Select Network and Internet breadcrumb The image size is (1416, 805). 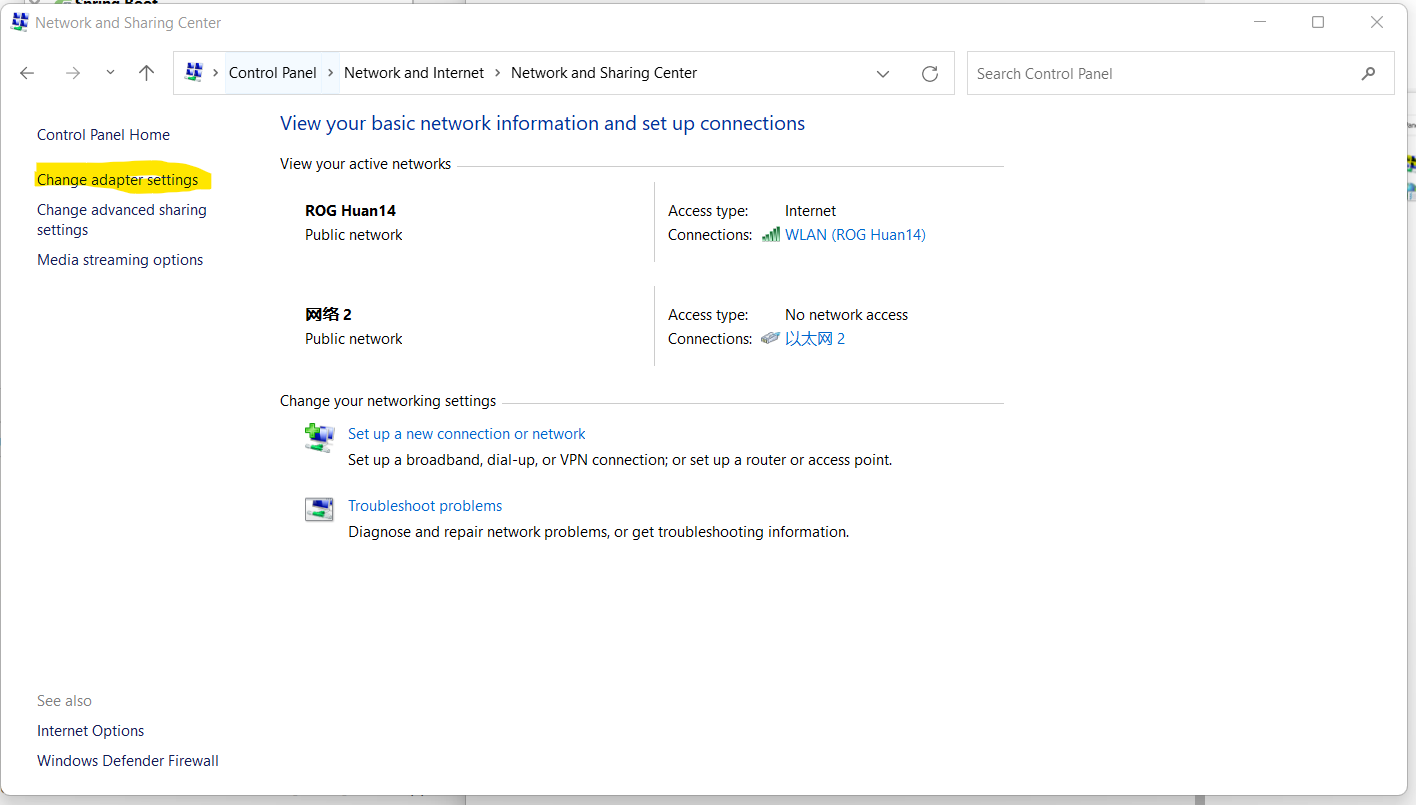point(414,73)
